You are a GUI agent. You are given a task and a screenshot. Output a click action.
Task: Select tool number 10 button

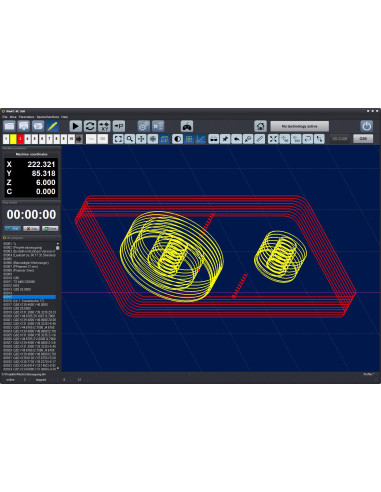click(71, 139)
